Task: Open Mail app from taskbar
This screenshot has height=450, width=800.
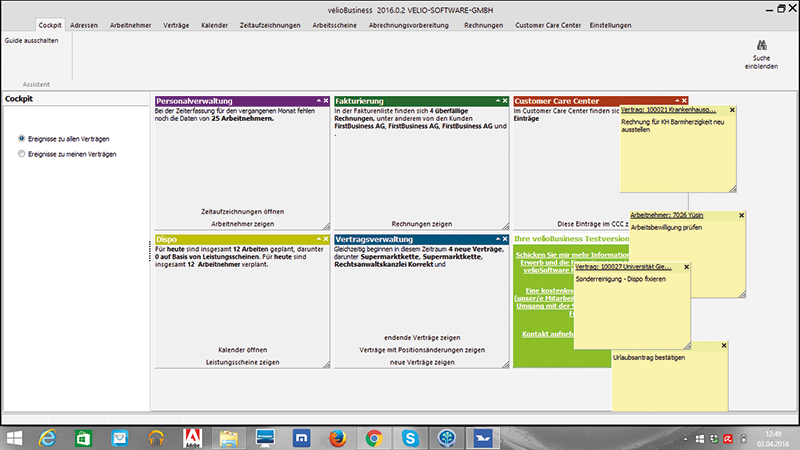Action: tap(120, 438)
